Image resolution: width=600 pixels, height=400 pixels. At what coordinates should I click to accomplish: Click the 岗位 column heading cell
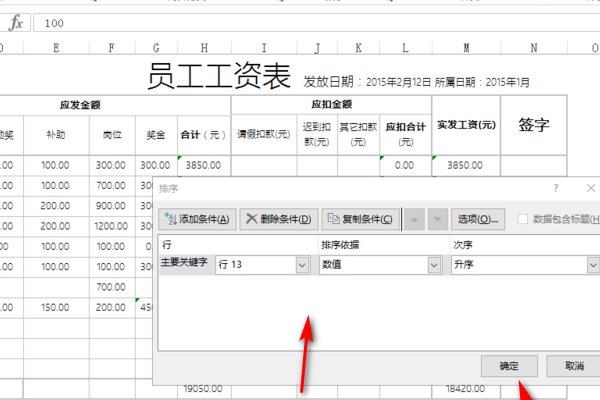(x=112, y=135)
